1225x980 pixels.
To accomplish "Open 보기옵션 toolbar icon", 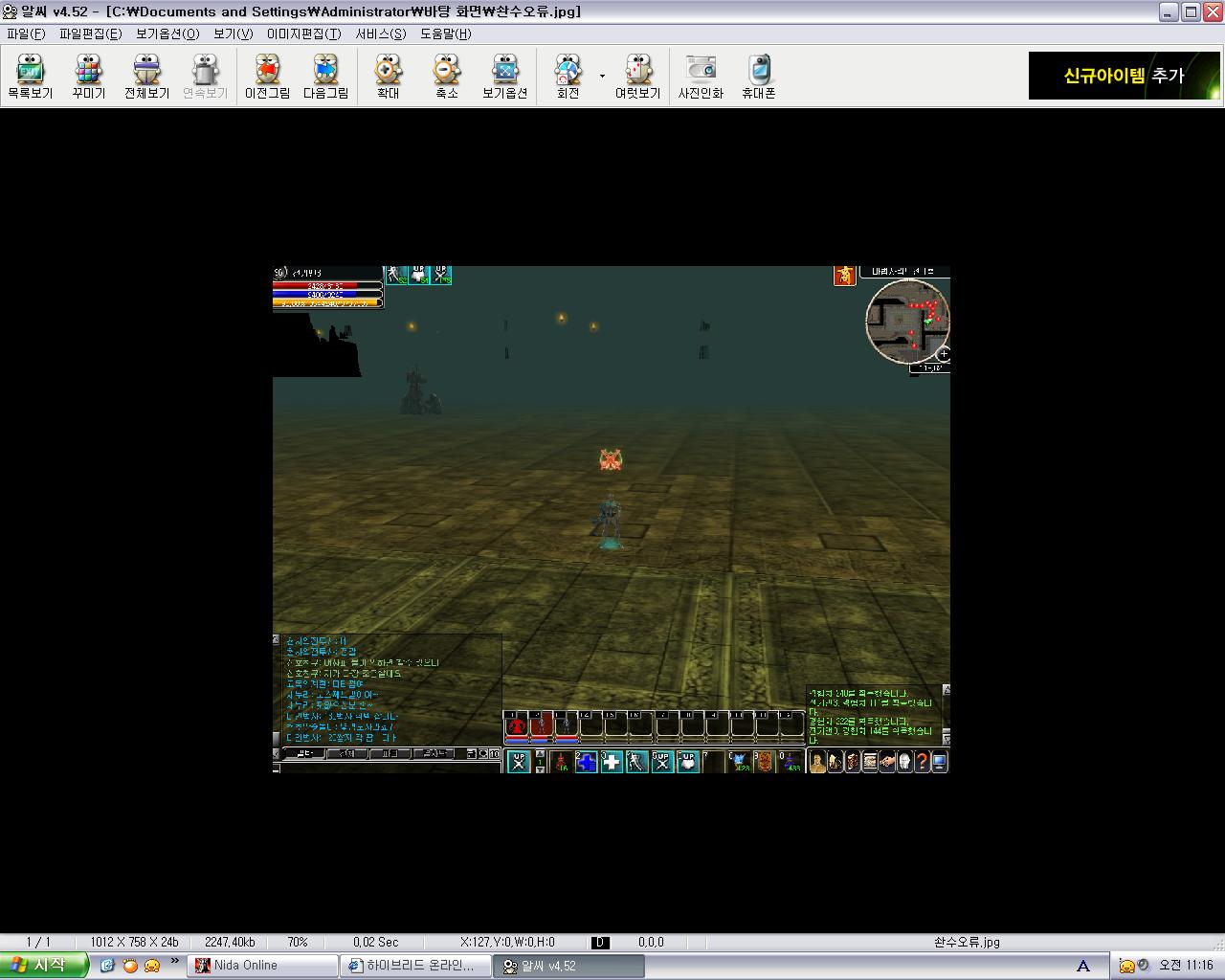I will 504,77.
